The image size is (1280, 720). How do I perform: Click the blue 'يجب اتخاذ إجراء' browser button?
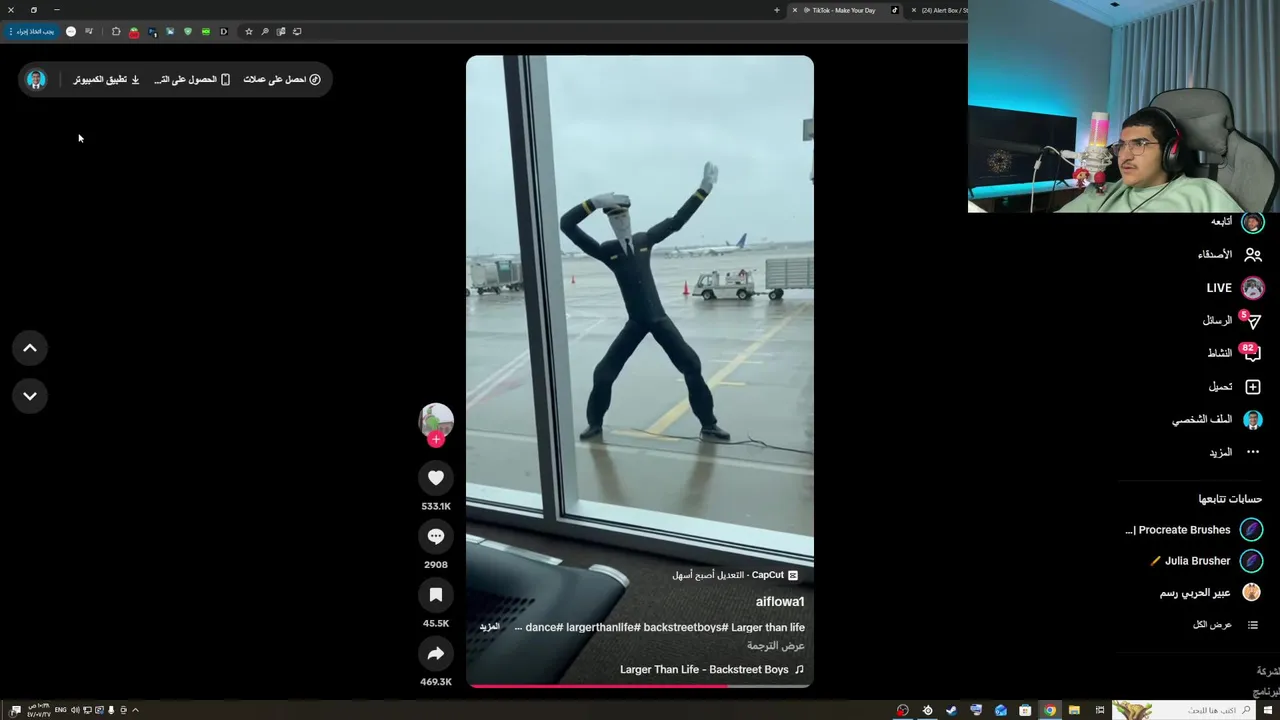click(31, 31)
